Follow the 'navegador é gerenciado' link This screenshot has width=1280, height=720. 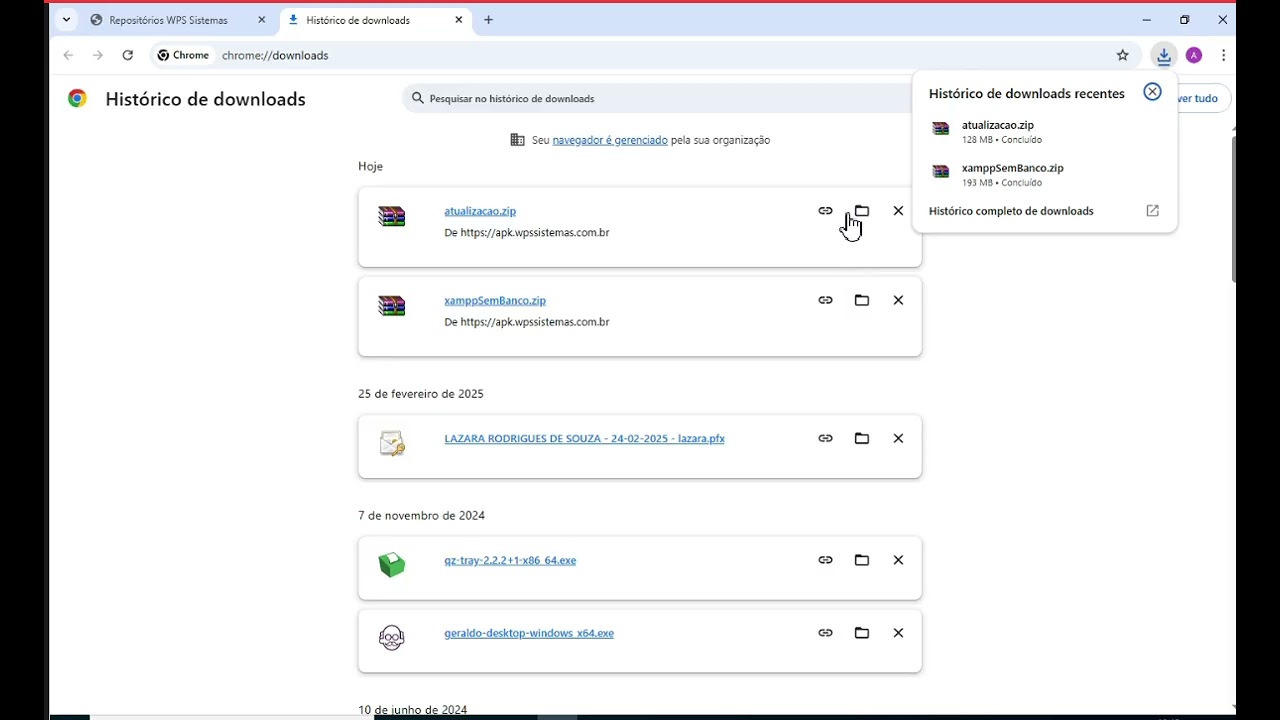pyautogui.click(x=610, y=140)
